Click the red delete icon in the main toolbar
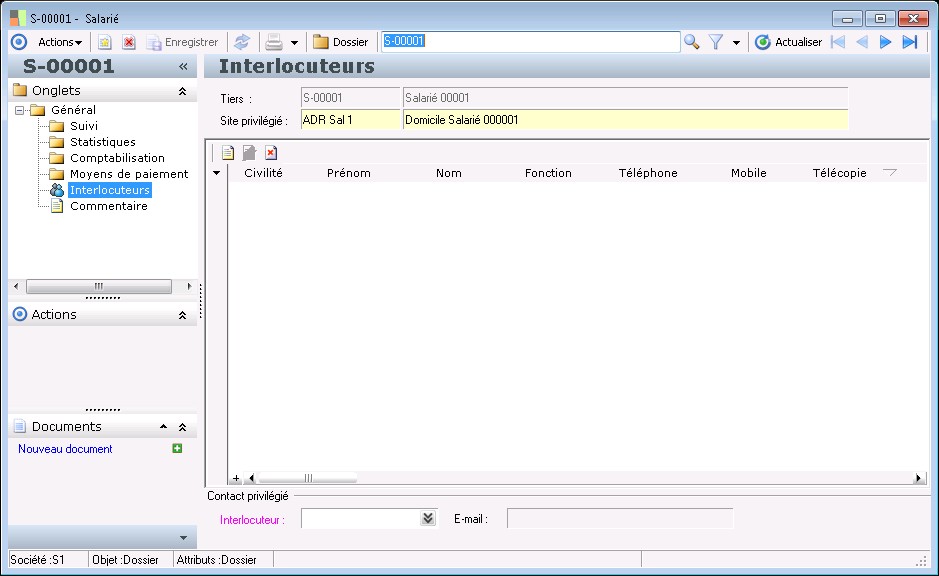 tap(128, 42)
